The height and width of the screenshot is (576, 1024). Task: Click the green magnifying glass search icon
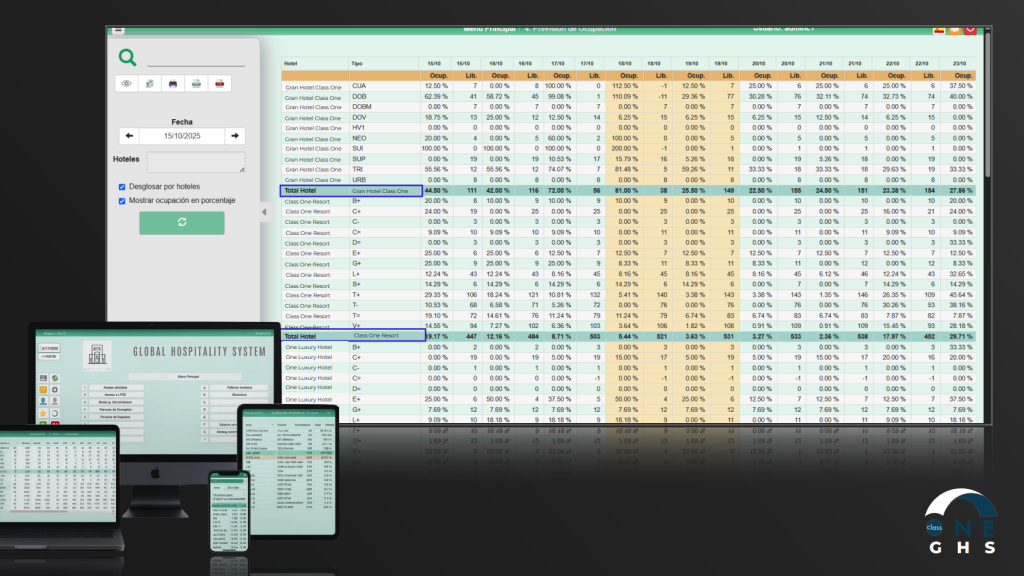(x=127, y=58)
